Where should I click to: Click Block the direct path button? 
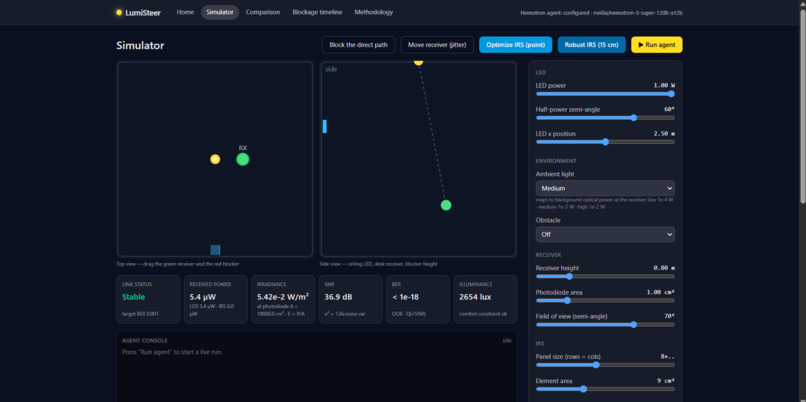[x=358, y=45]
